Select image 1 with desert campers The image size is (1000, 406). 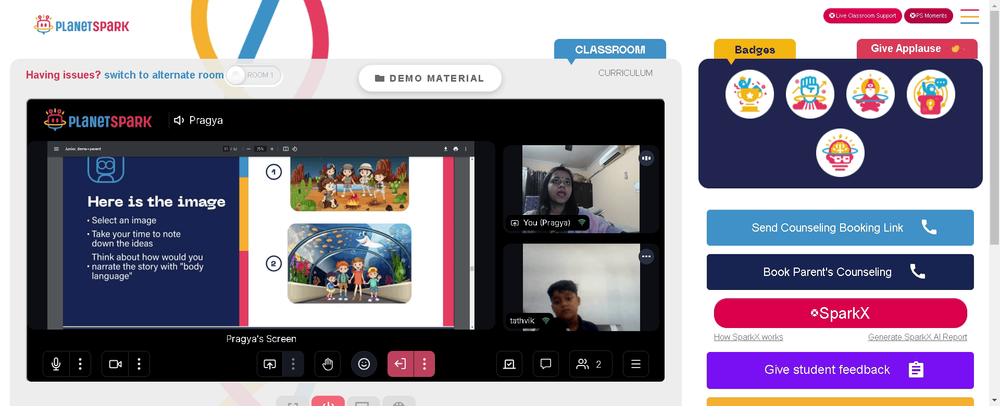click(x=349, y=184)
